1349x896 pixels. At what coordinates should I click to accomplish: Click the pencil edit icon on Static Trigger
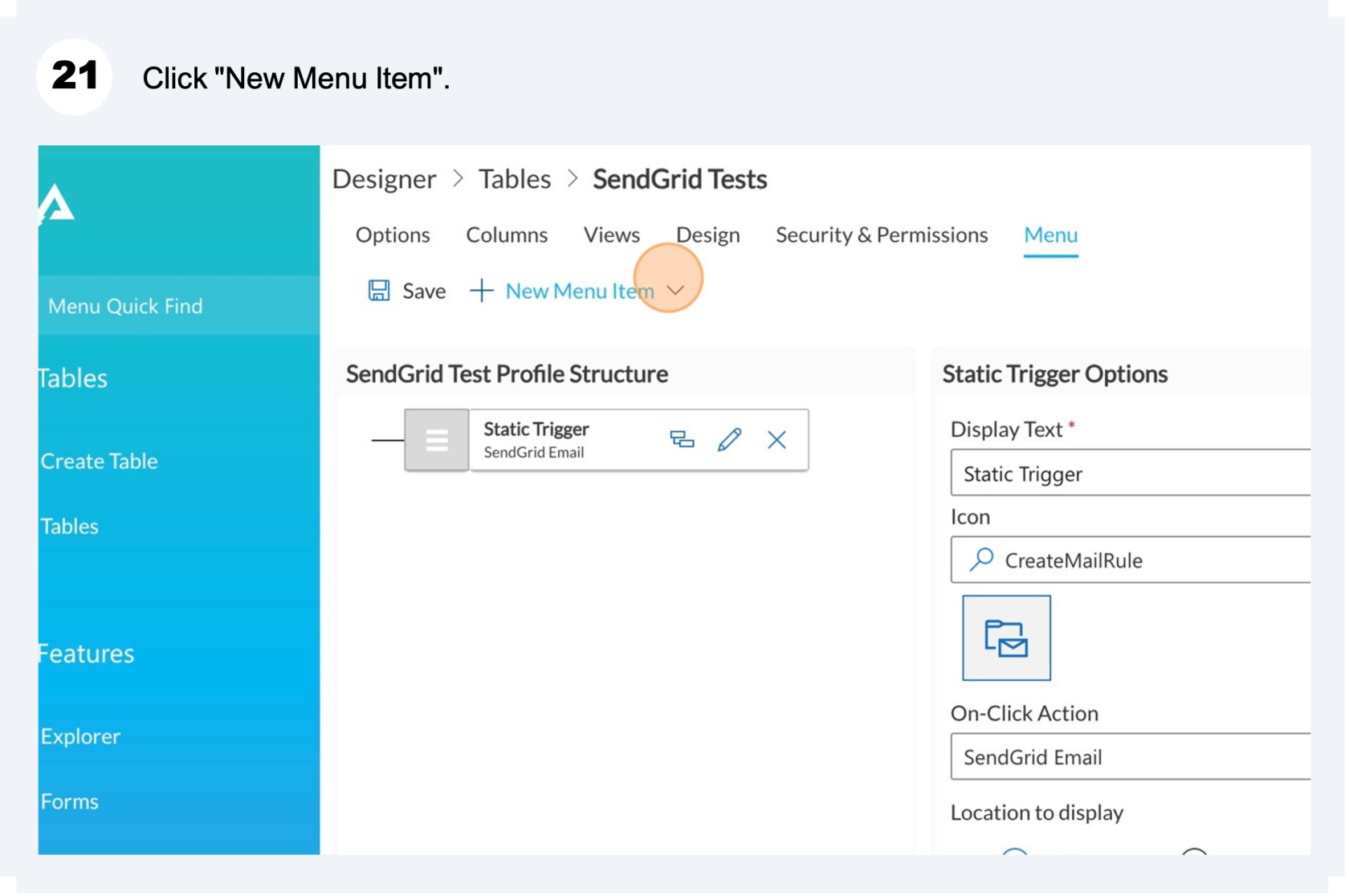coord(731,440)
